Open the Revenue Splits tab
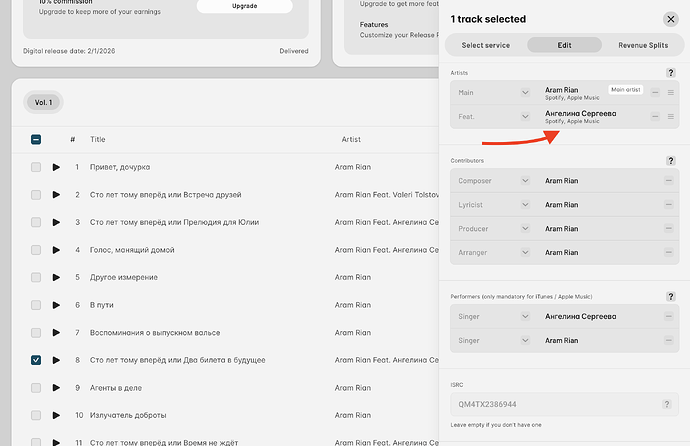690x446 pixels. pos(644,45)
